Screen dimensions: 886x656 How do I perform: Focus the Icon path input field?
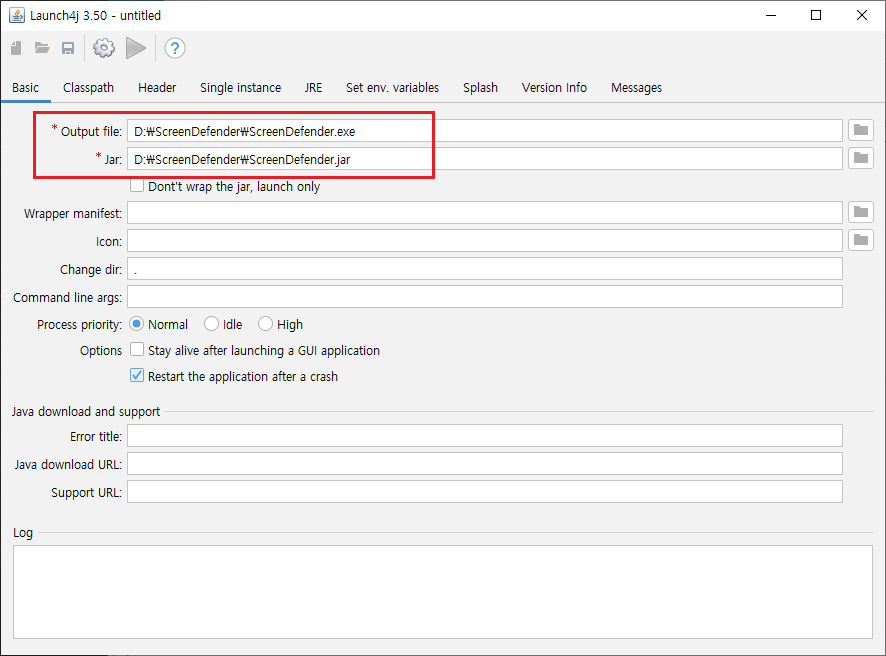coord(485,241)
